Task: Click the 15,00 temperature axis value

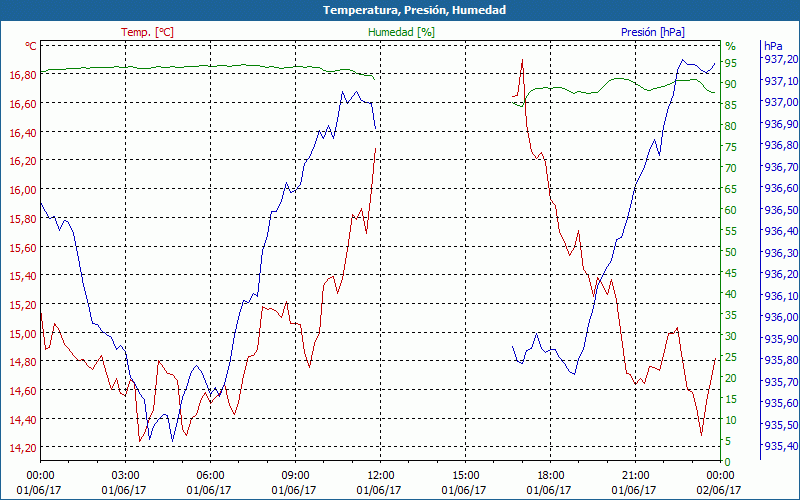Action: [x=23, y=334]
